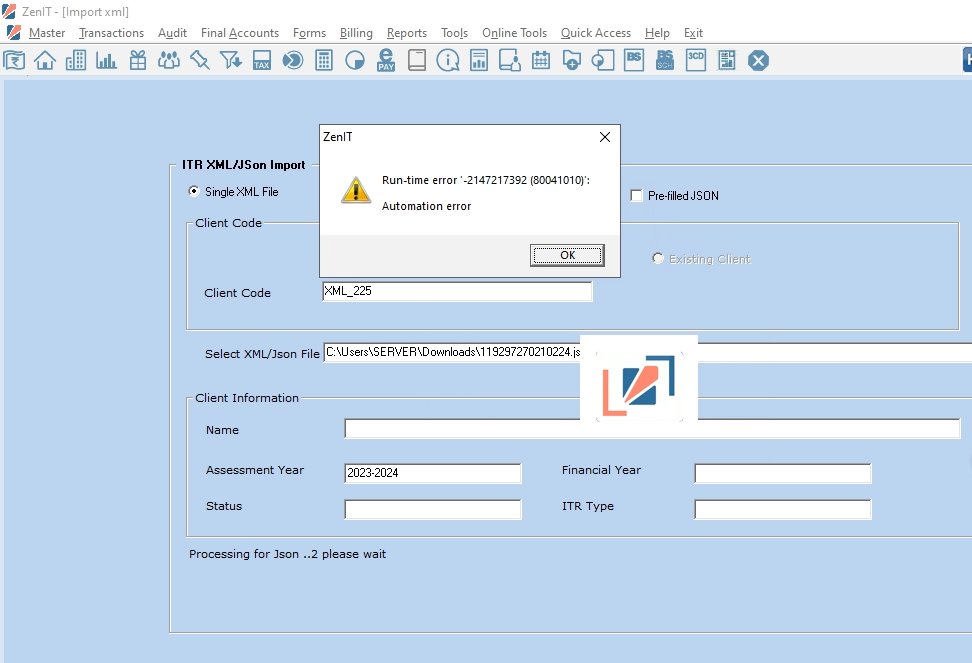The image size is (972, 663).
Task: Open the Forms menu
Action: click(309, 33)
